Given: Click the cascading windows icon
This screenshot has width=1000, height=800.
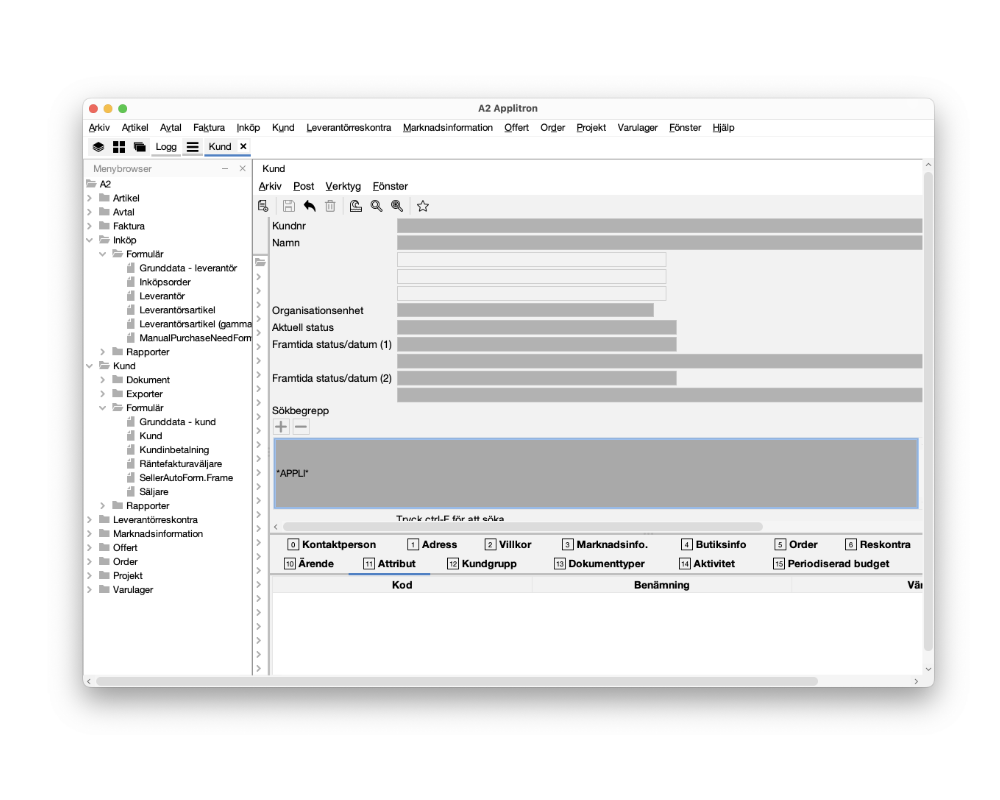Looking at the screenshot, I should tap(140, 147).
